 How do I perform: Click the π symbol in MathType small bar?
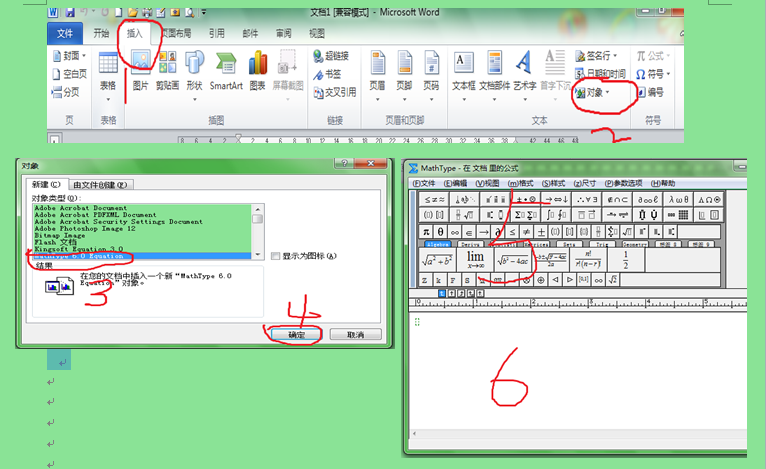(426, 232)
